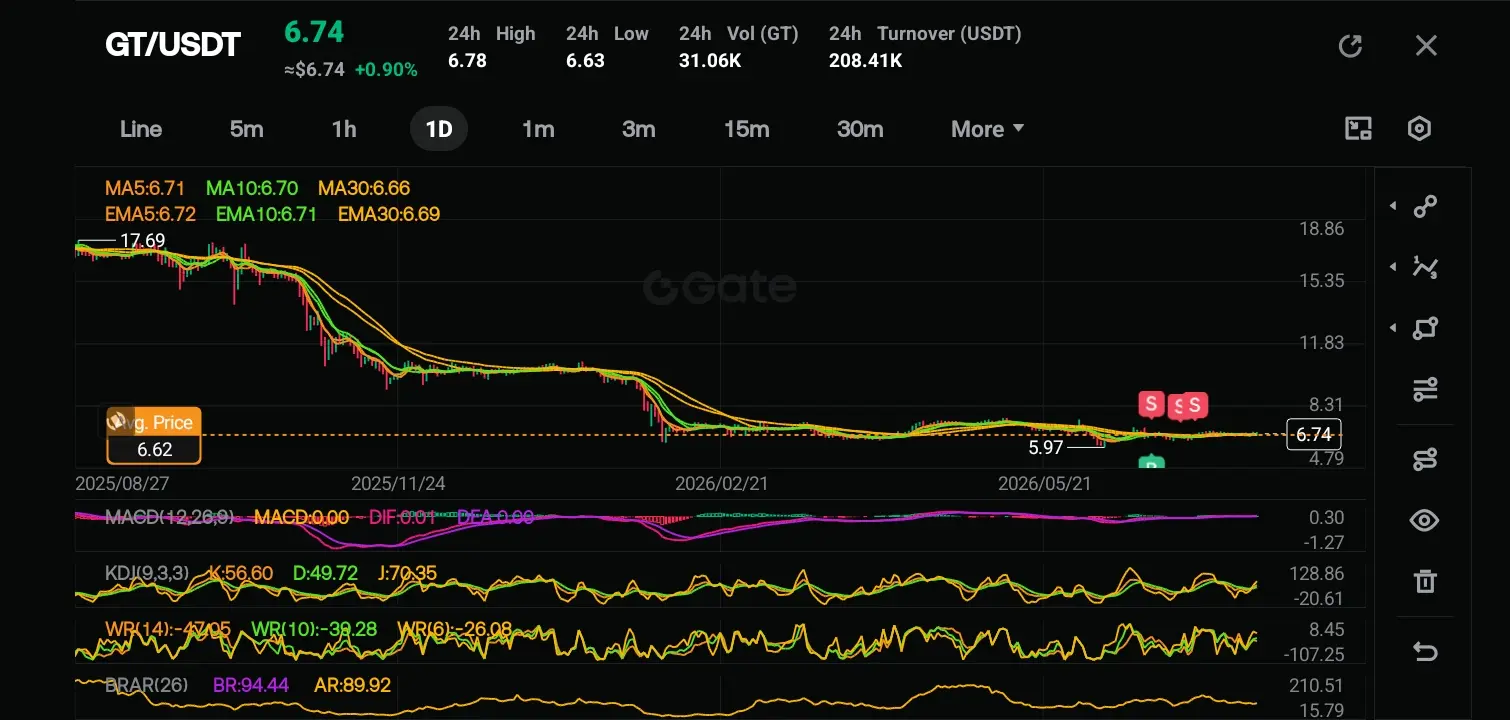Toggle visibility of drawings with eye icon

click(1425, 520)
